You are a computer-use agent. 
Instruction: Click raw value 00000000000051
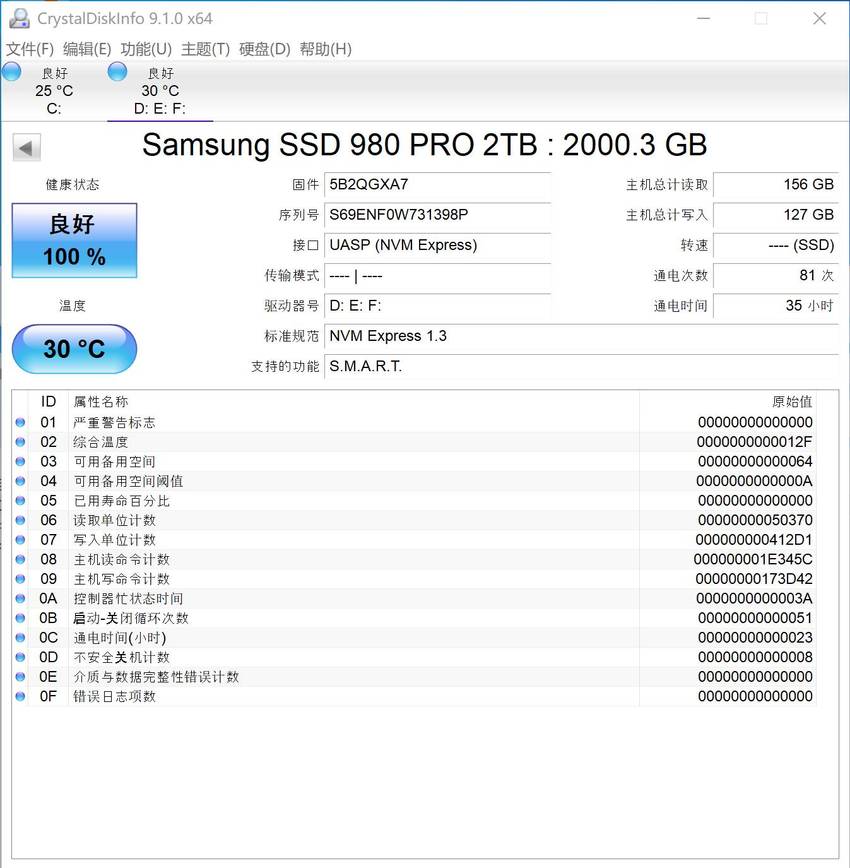[755, 618]
